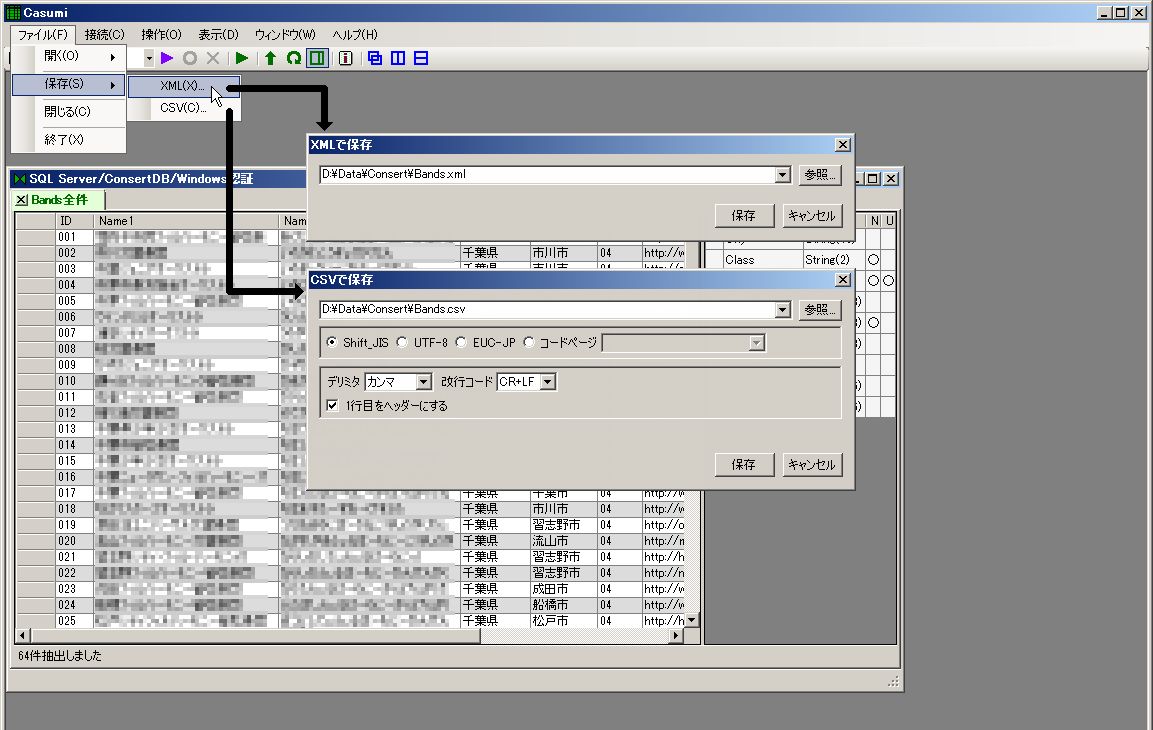Click the tile windows horizontally icon
This screenshot has width=1153, height=730.
coord(420,58)
